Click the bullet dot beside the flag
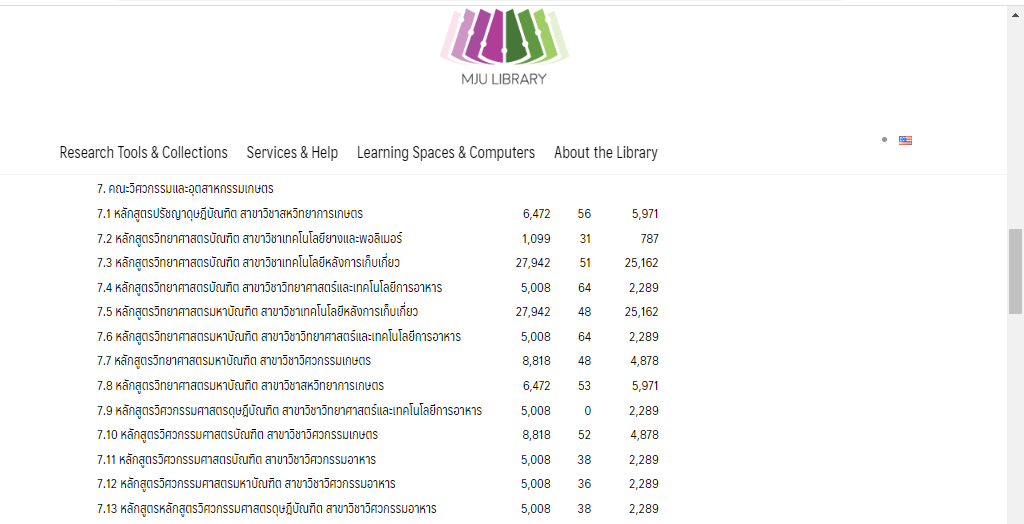This screenshot has height=524, width=1024. [x=884, y=140]
